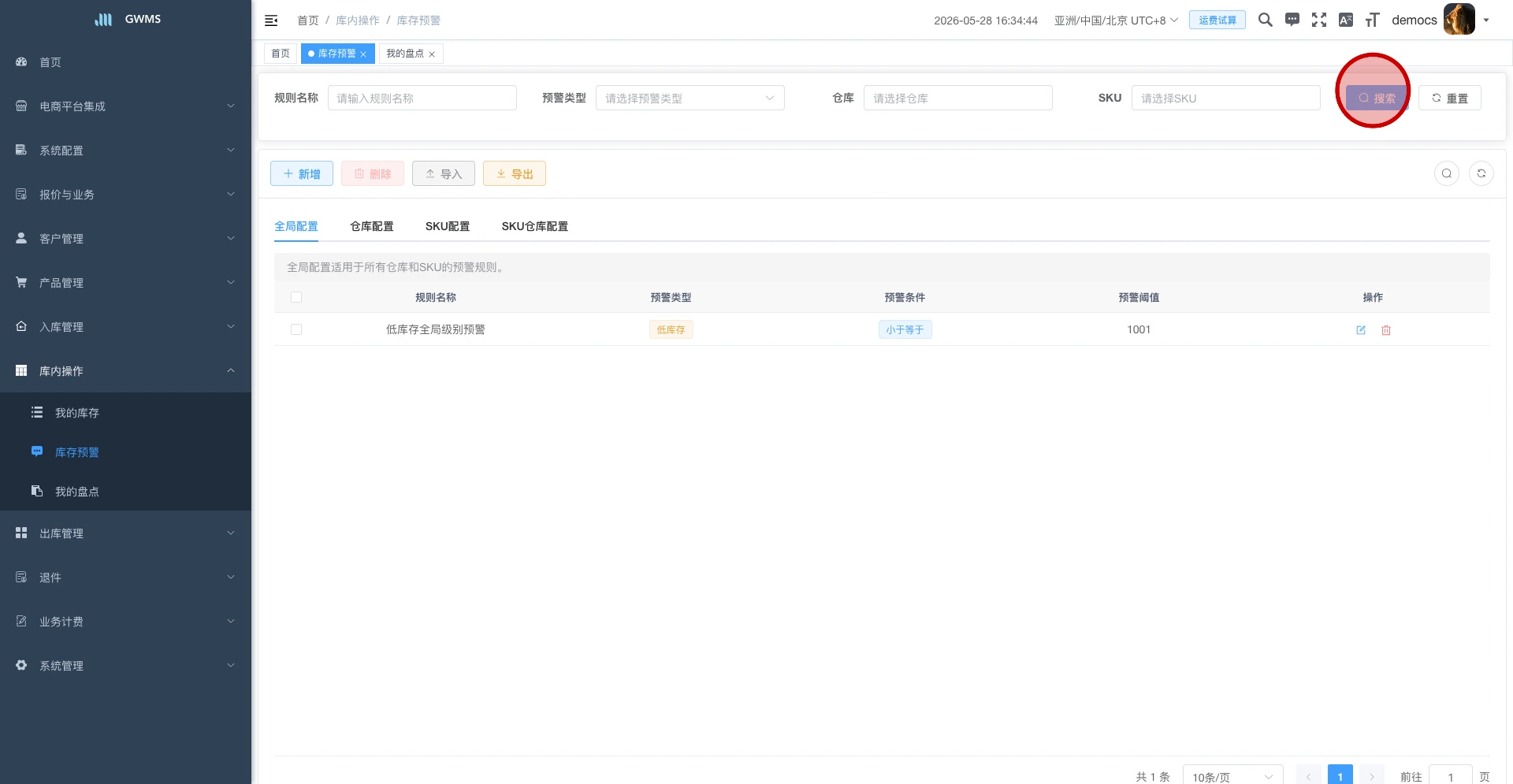Collapse sidebar with hamburger icon

(271, 20)
